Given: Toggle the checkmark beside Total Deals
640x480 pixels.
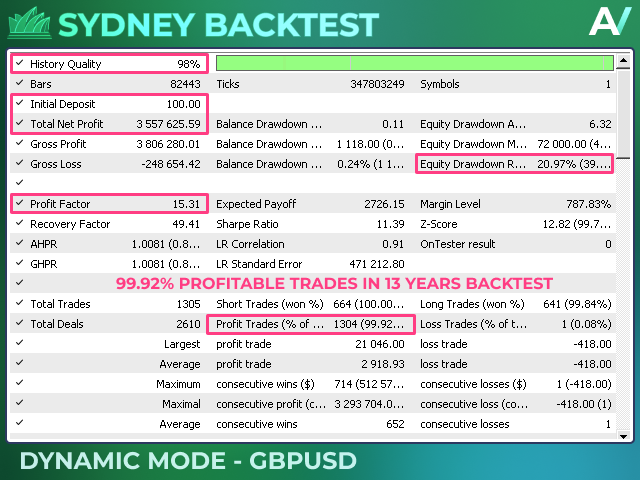Looking at the screenshot, I should click(19, 323).
